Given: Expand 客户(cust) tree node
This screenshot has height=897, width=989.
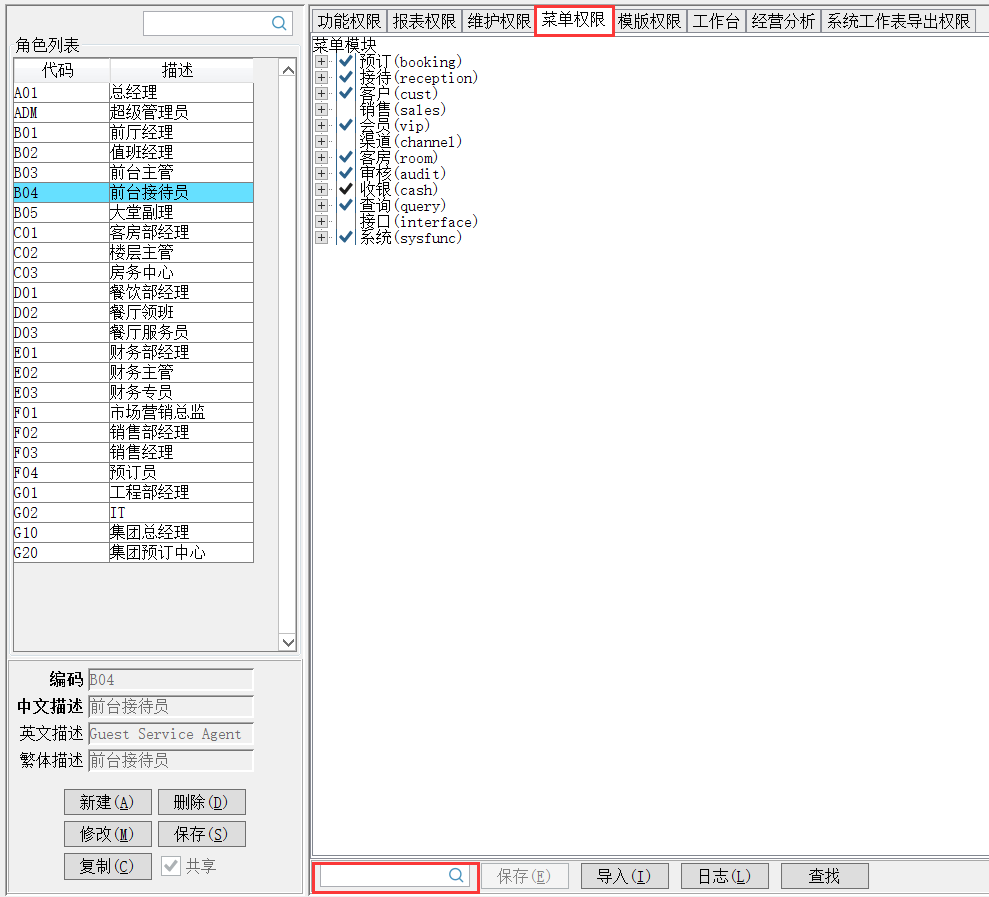Looking at the screenshot, I should (x=322, y=93).
